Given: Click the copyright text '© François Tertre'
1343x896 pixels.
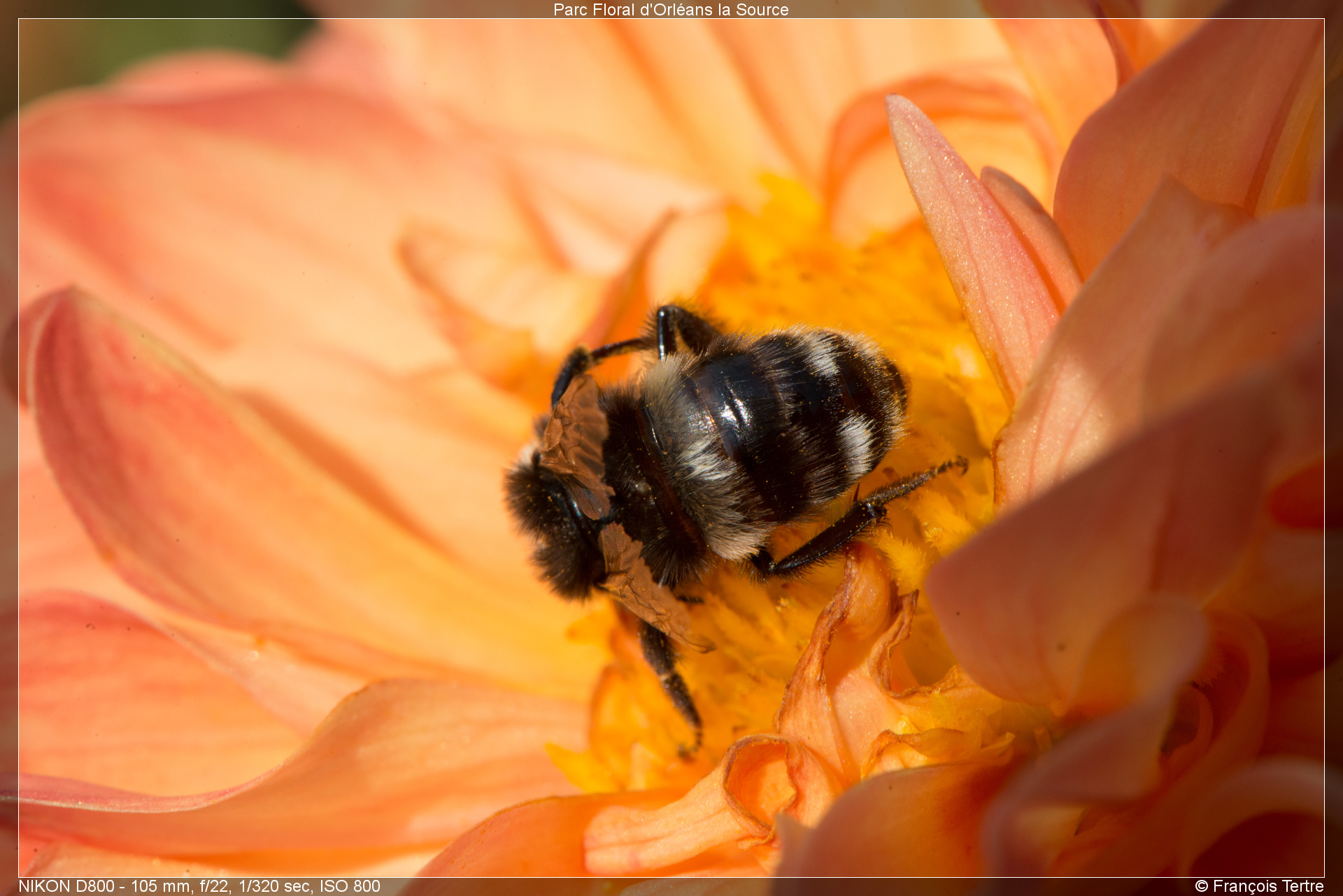Looking at the screenshot, I should pyautogui.click(x=1259, y=886).
